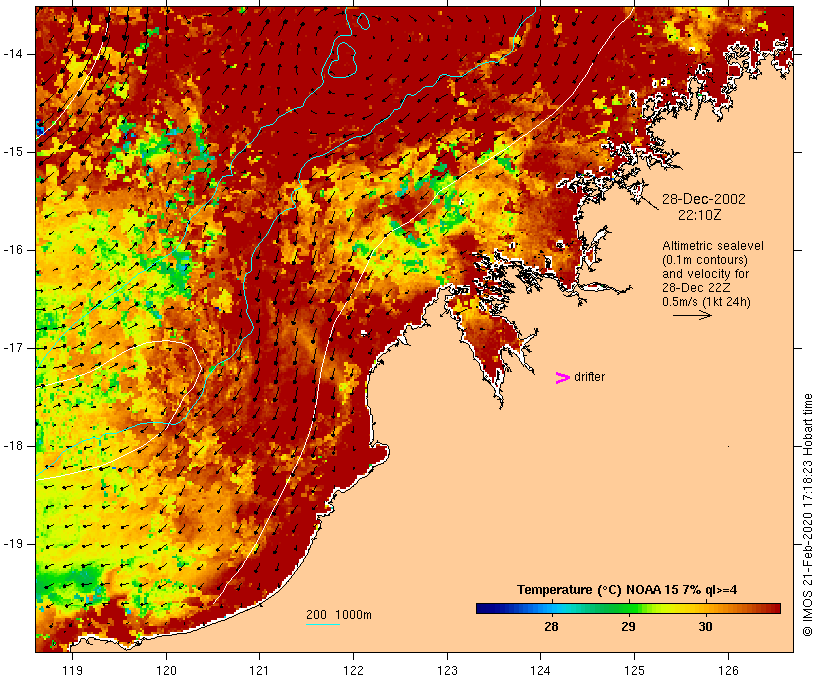
Task: Click '0.5m/s (1kt 24h)' text
Action: pyautogui.click(x=706, y=302)
